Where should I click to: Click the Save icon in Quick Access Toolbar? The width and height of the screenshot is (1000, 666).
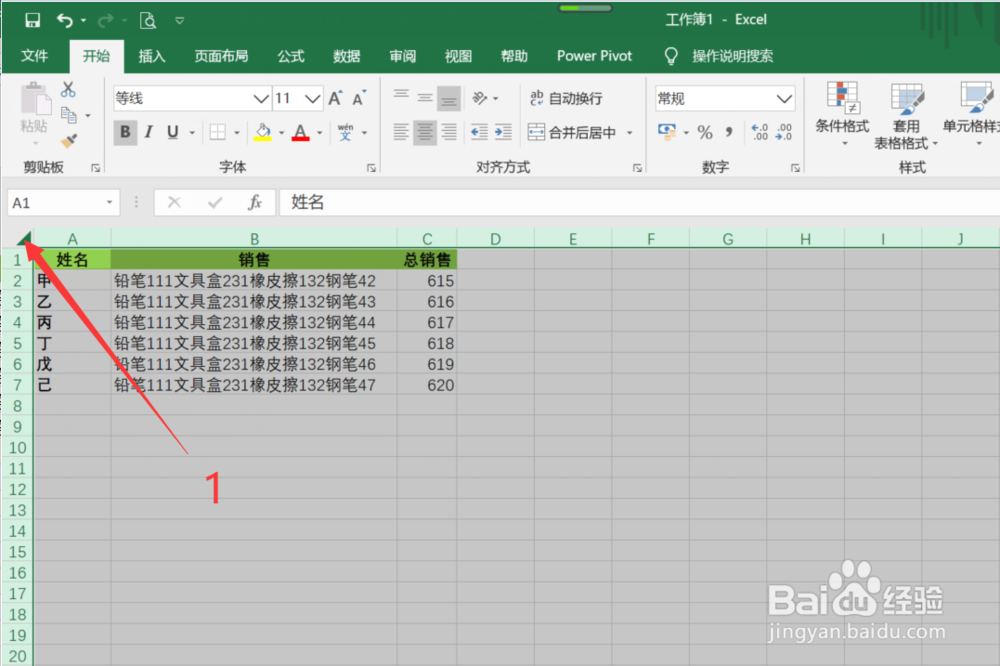pos(32,18)
